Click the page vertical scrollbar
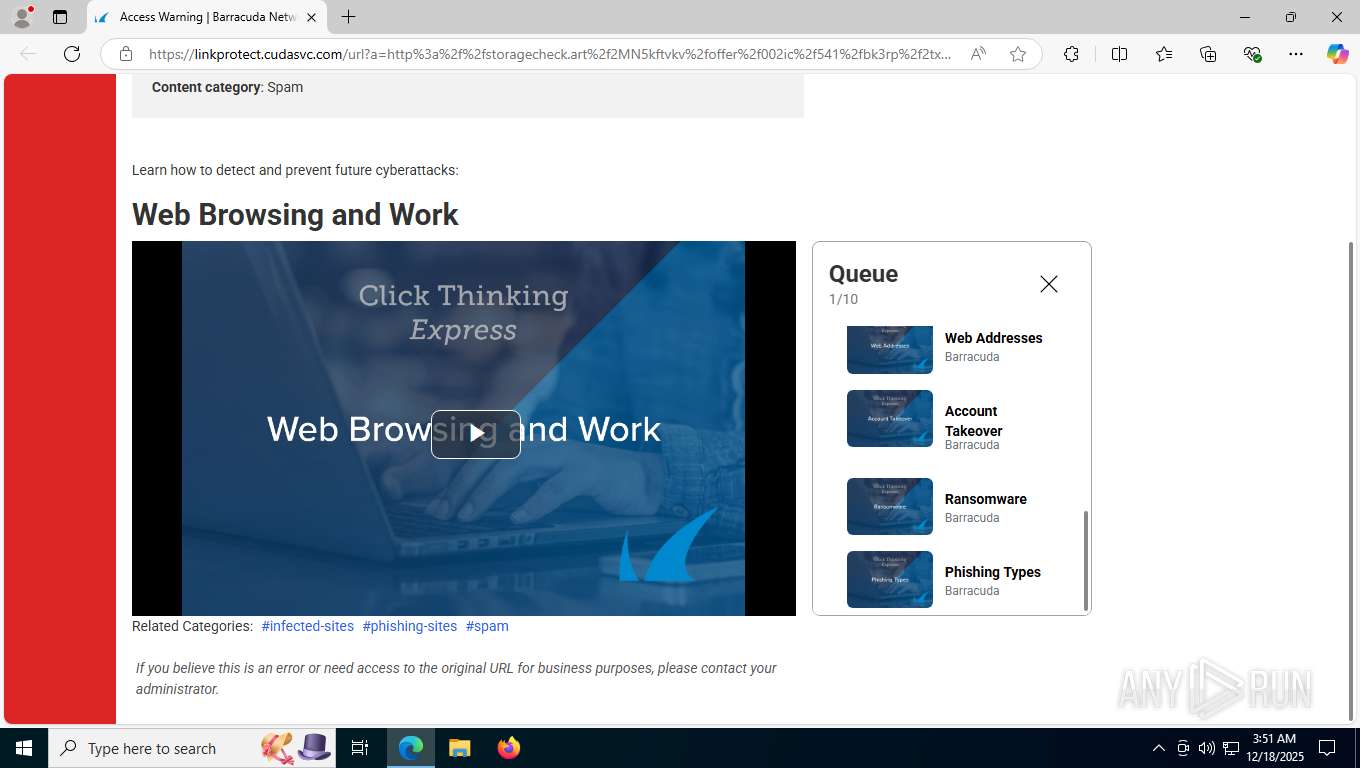1360x768 pixels. coord(1352,480)
